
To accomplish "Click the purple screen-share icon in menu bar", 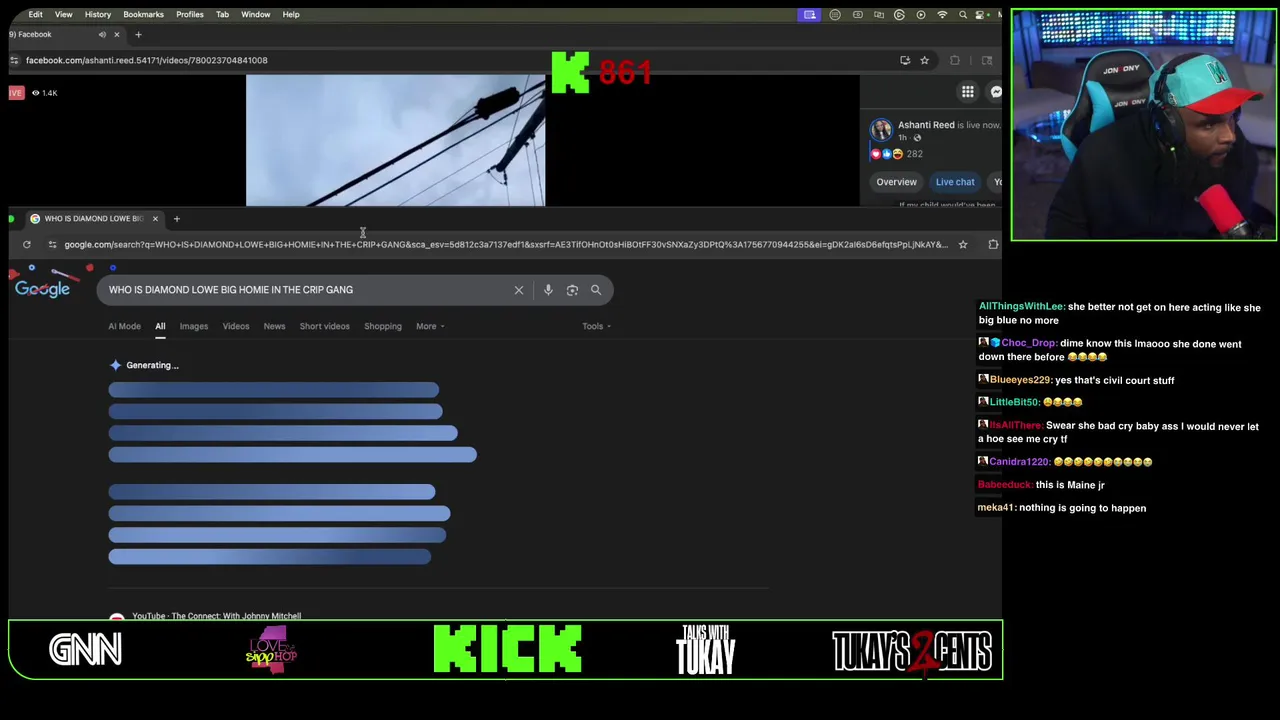I will [x=810, y=15].
